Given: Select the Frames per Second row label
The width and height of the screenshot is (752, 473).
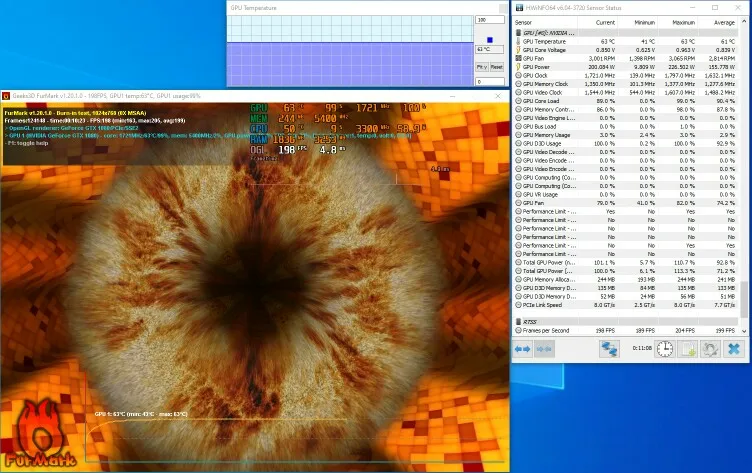Looking at the screenshot, I should pyautogui.click(x=546, y=331).
